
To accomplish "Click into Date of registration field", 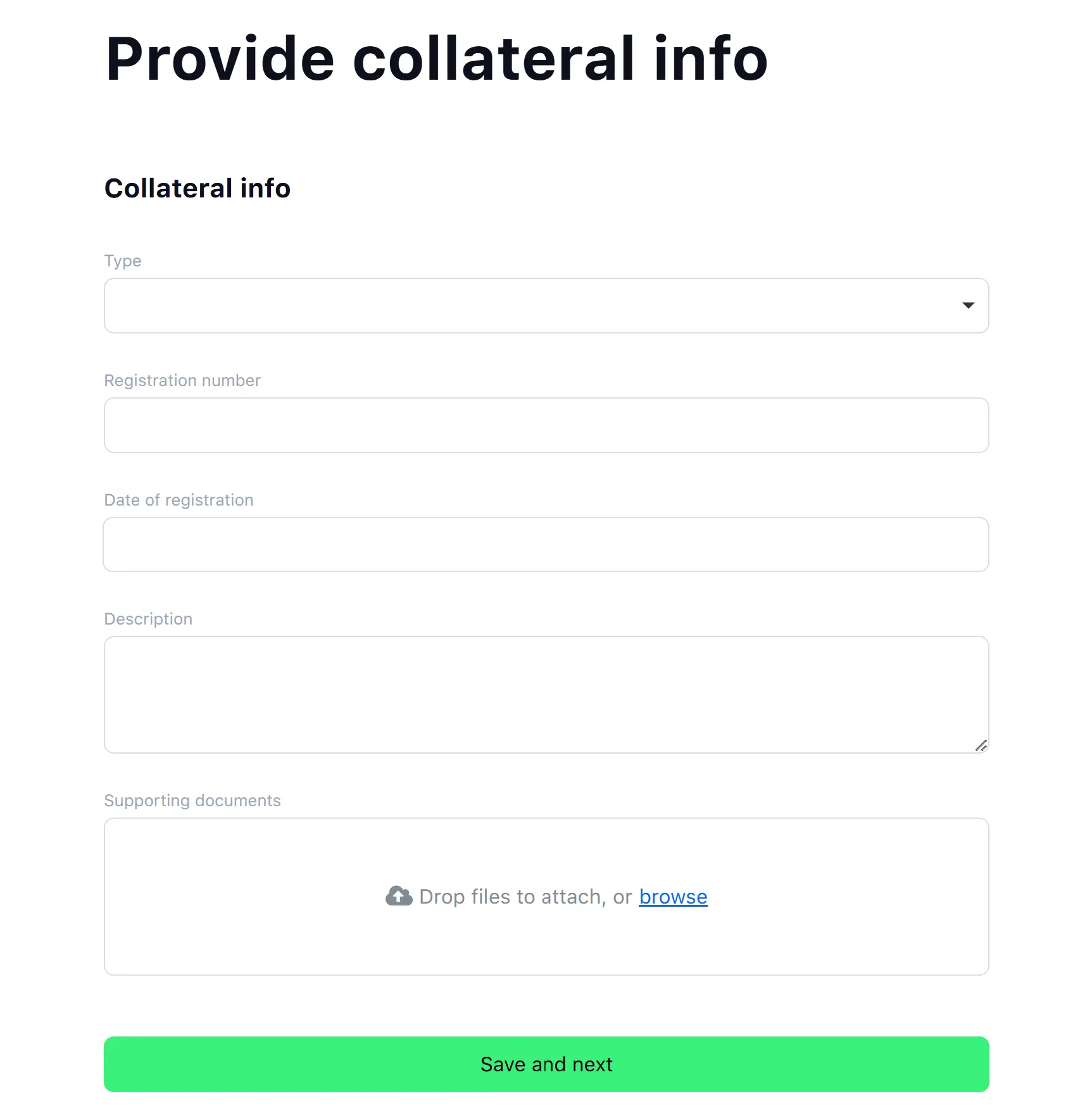I will (x=546, y=545).
